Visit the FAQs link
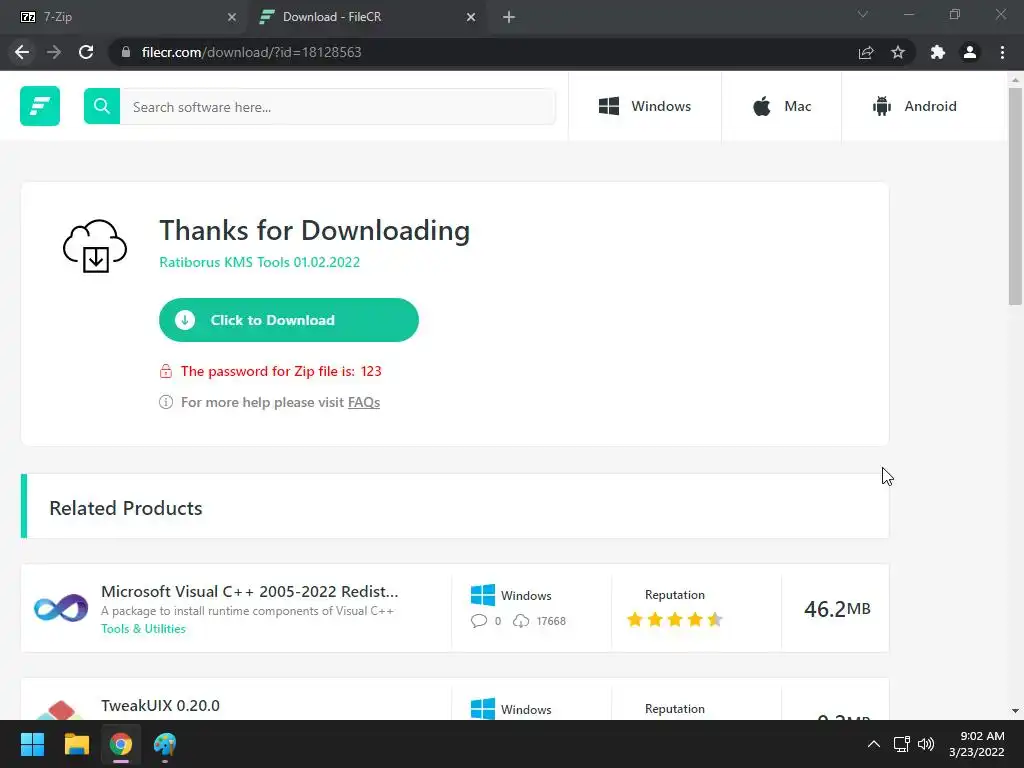The width and height of the screenshot is (1024, 768). coord(364,402)
